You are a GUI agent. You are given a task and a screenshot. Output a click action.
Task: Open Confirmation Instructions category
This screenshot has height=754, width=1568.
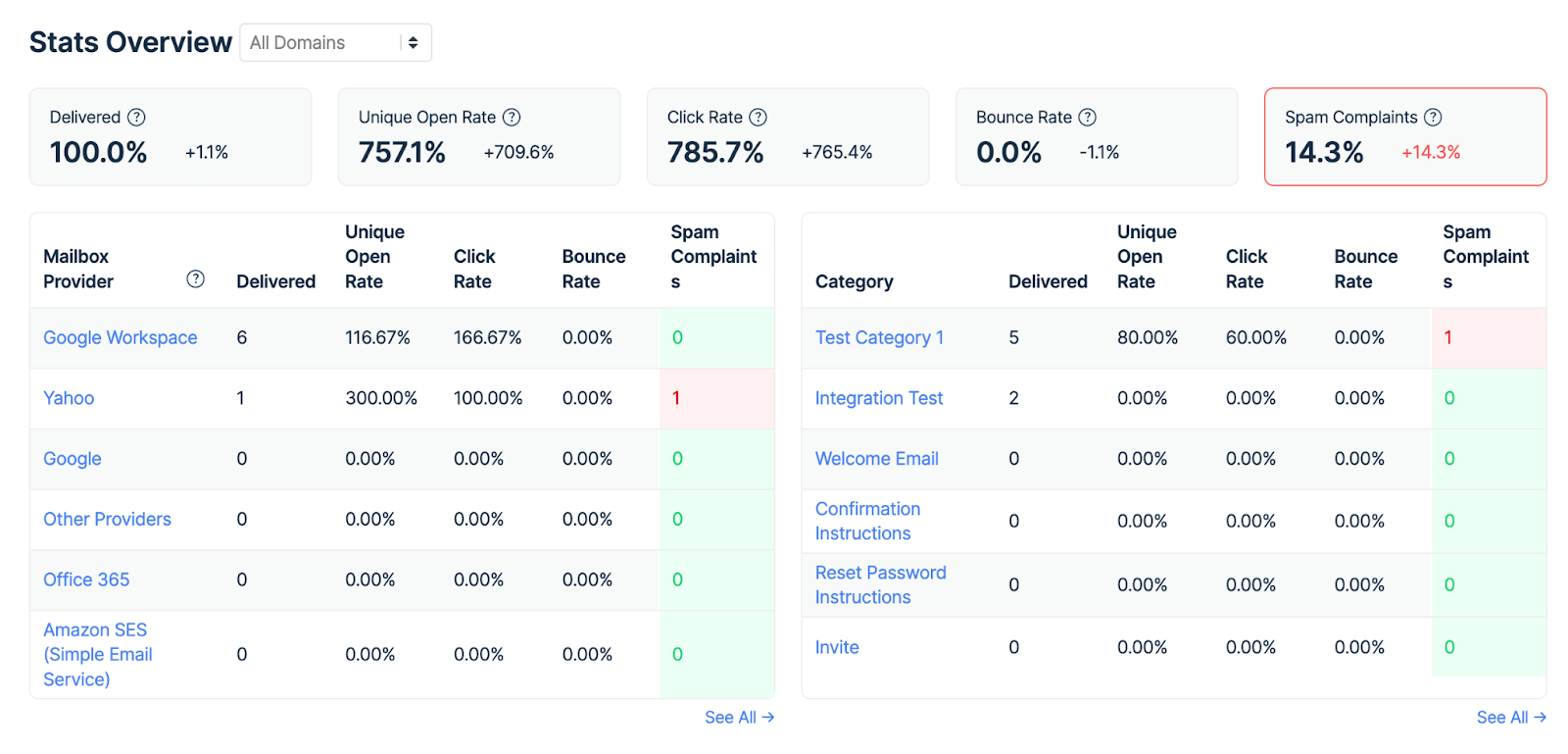pos(867,521)
